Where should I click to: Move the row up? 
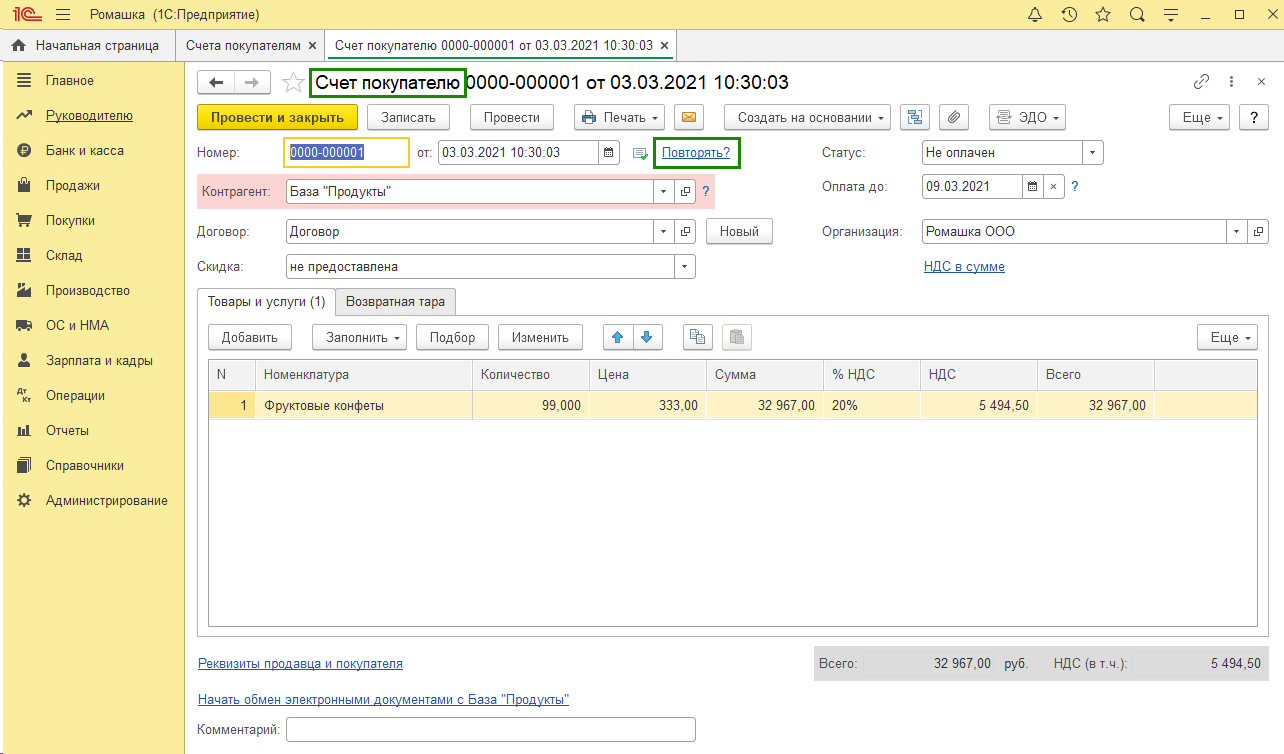click(x=618, y=337)
